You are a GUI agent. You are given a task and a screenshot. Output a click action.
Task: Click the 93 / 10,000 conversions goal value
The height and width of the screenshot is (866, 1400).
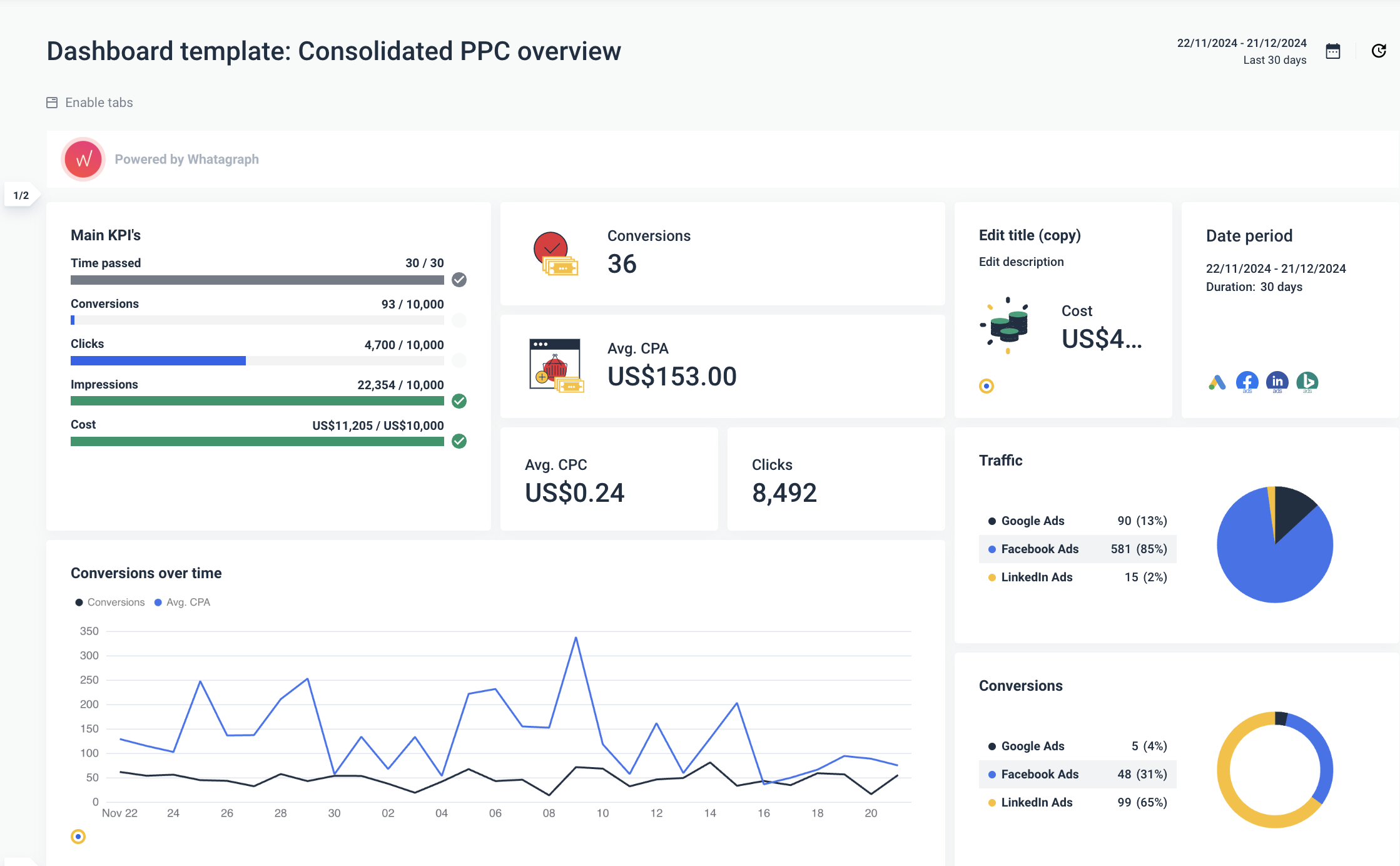(x=413, y=304)
